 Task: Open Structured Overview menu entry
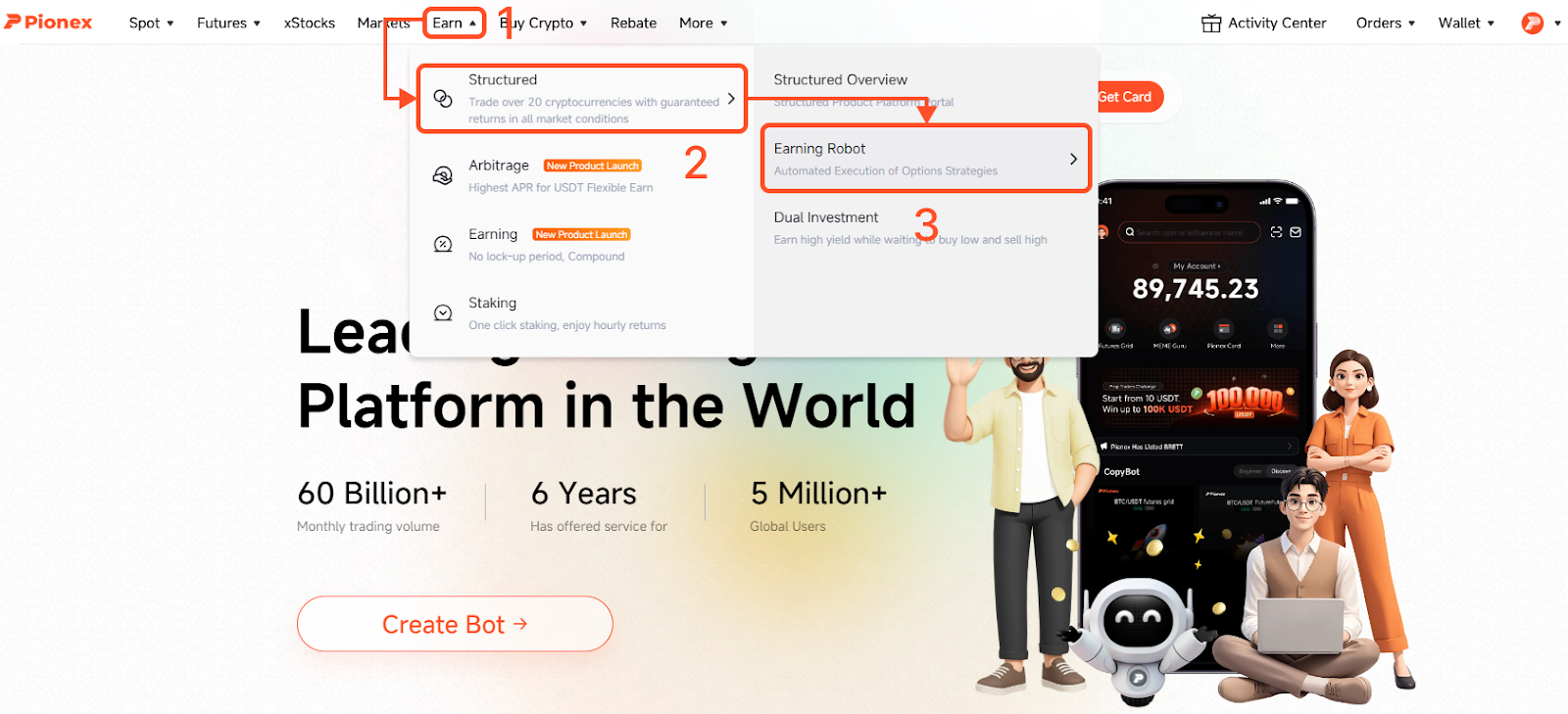point(840,80)
